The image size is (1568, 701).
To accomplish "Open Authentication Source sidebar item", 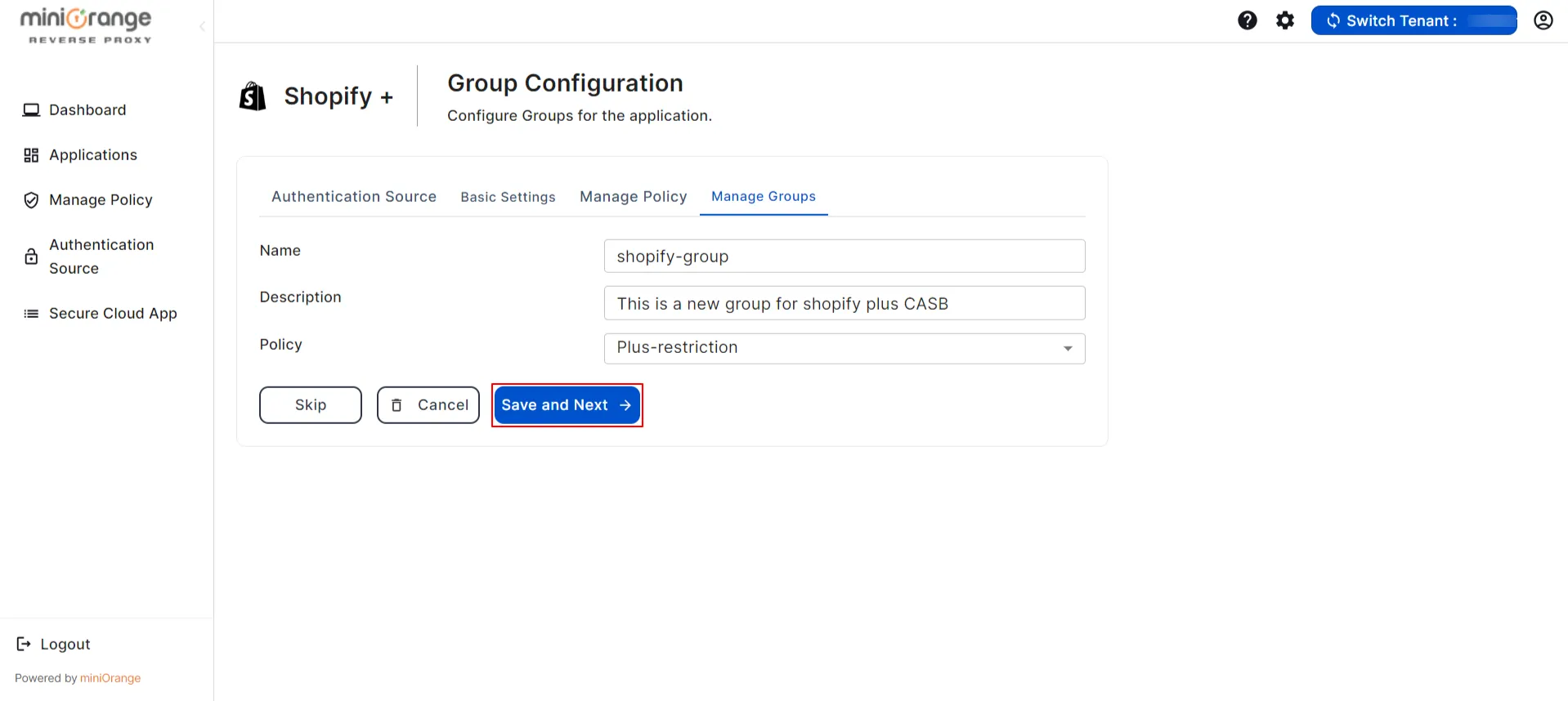I will 101,257.
